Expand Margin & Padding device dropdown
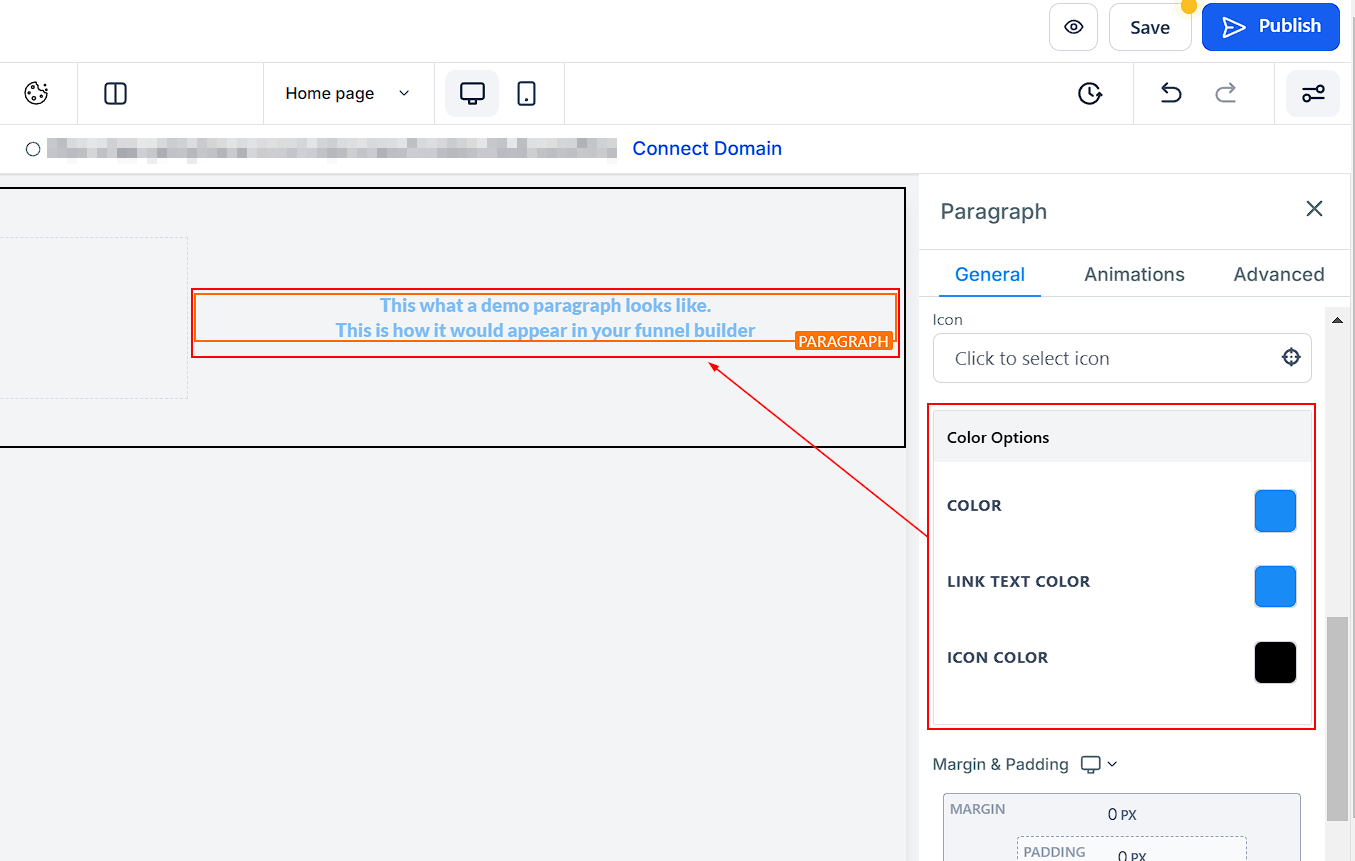The width and height of the screenshot is (1355, 861). tap(1098, 764)
